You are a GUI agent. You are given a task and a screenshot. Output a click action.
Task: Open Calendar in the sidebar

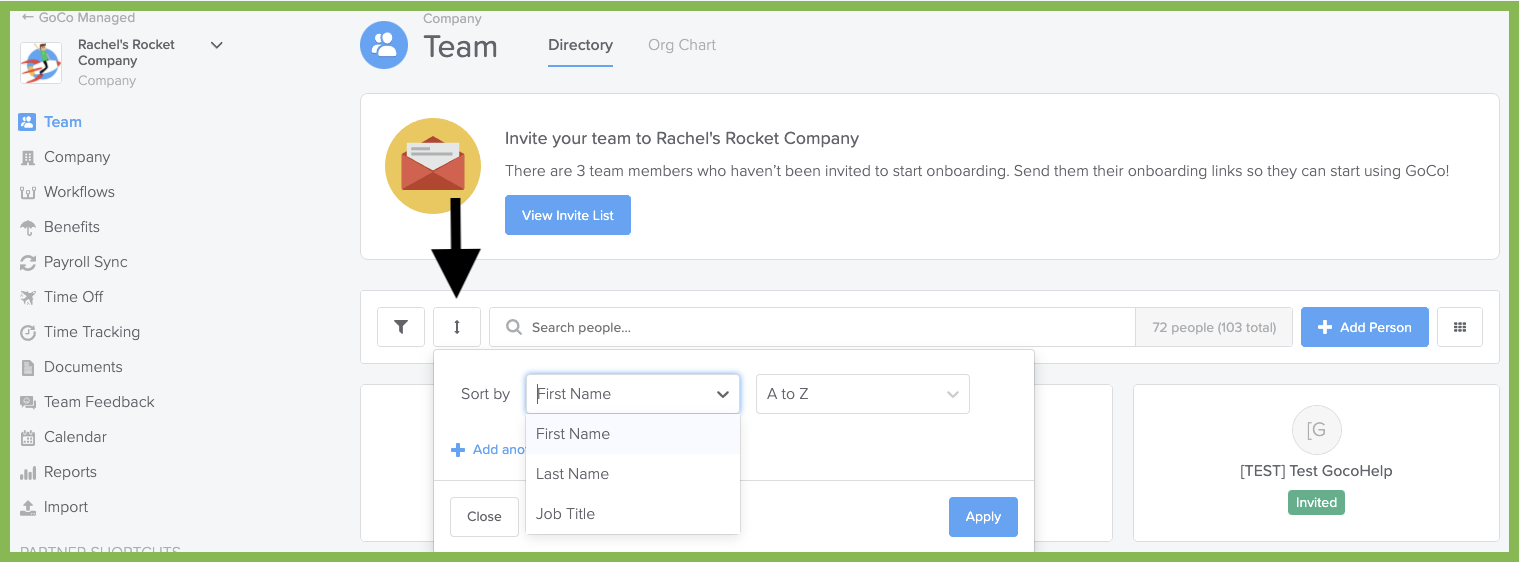click(75, 437)
